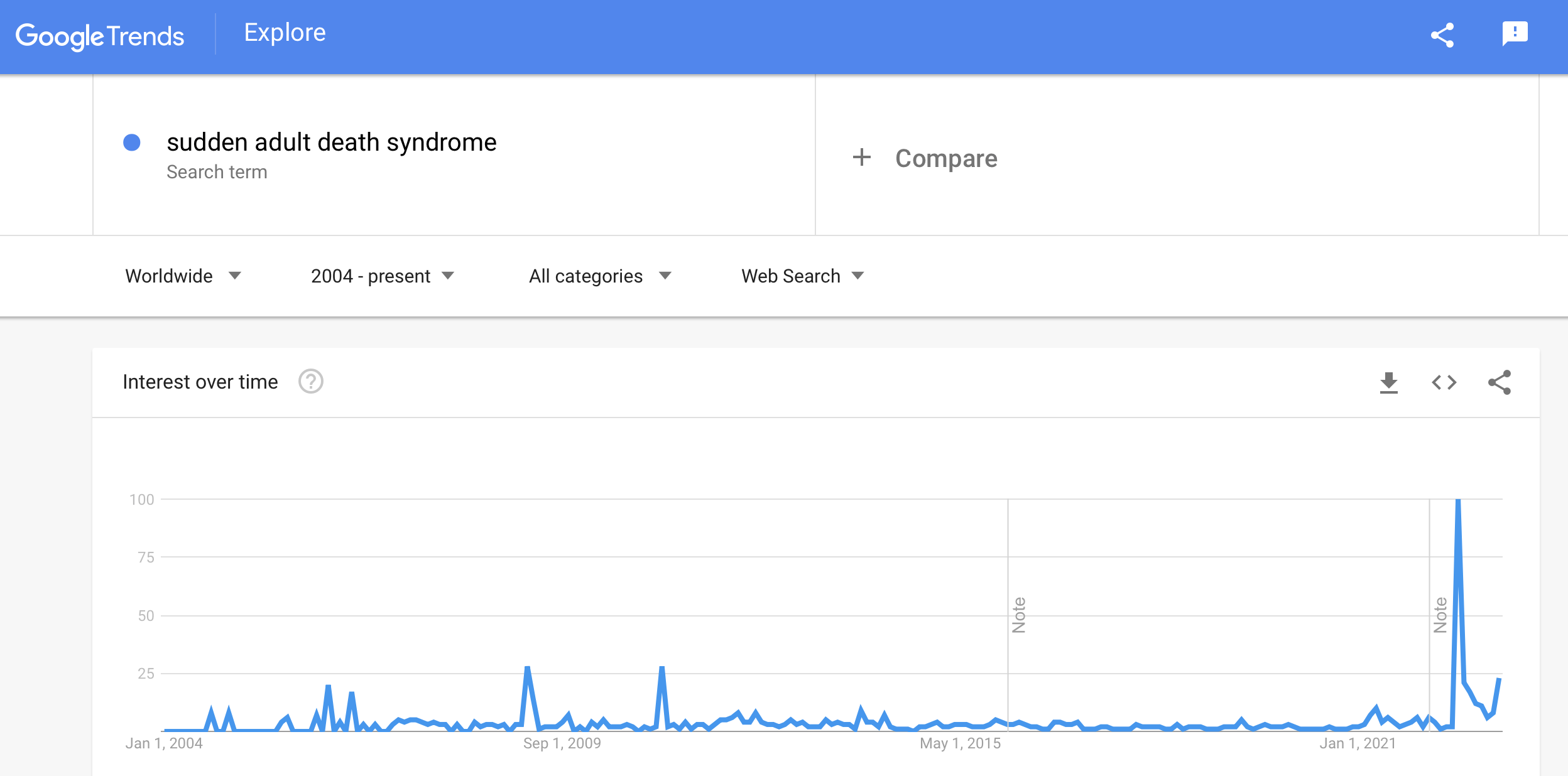This screenshot has width=1568, height=776.
Task: Click the blue dot color swatch for the term
Action: point(131,143)
